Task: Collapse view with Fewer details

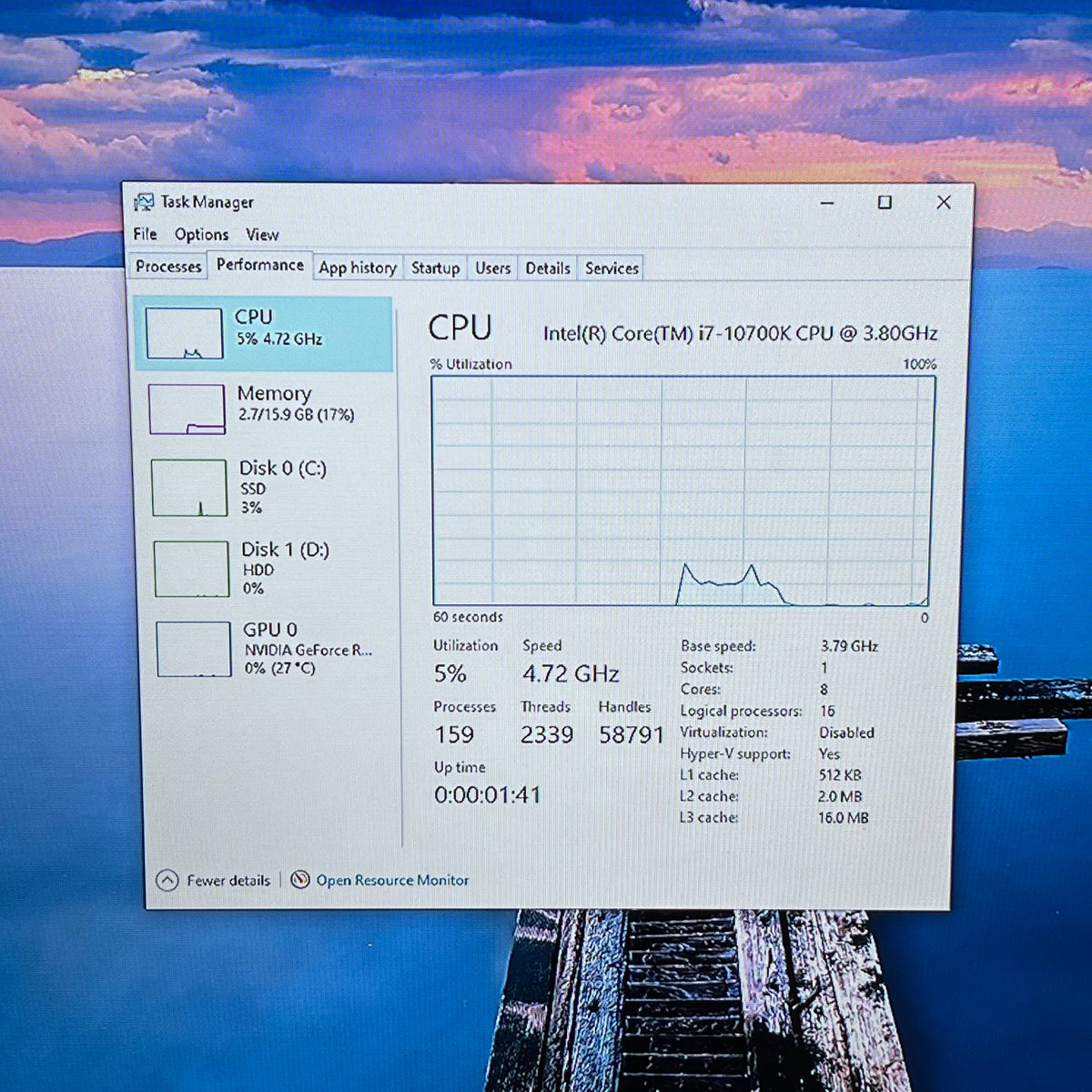Action: coord(214,880)
